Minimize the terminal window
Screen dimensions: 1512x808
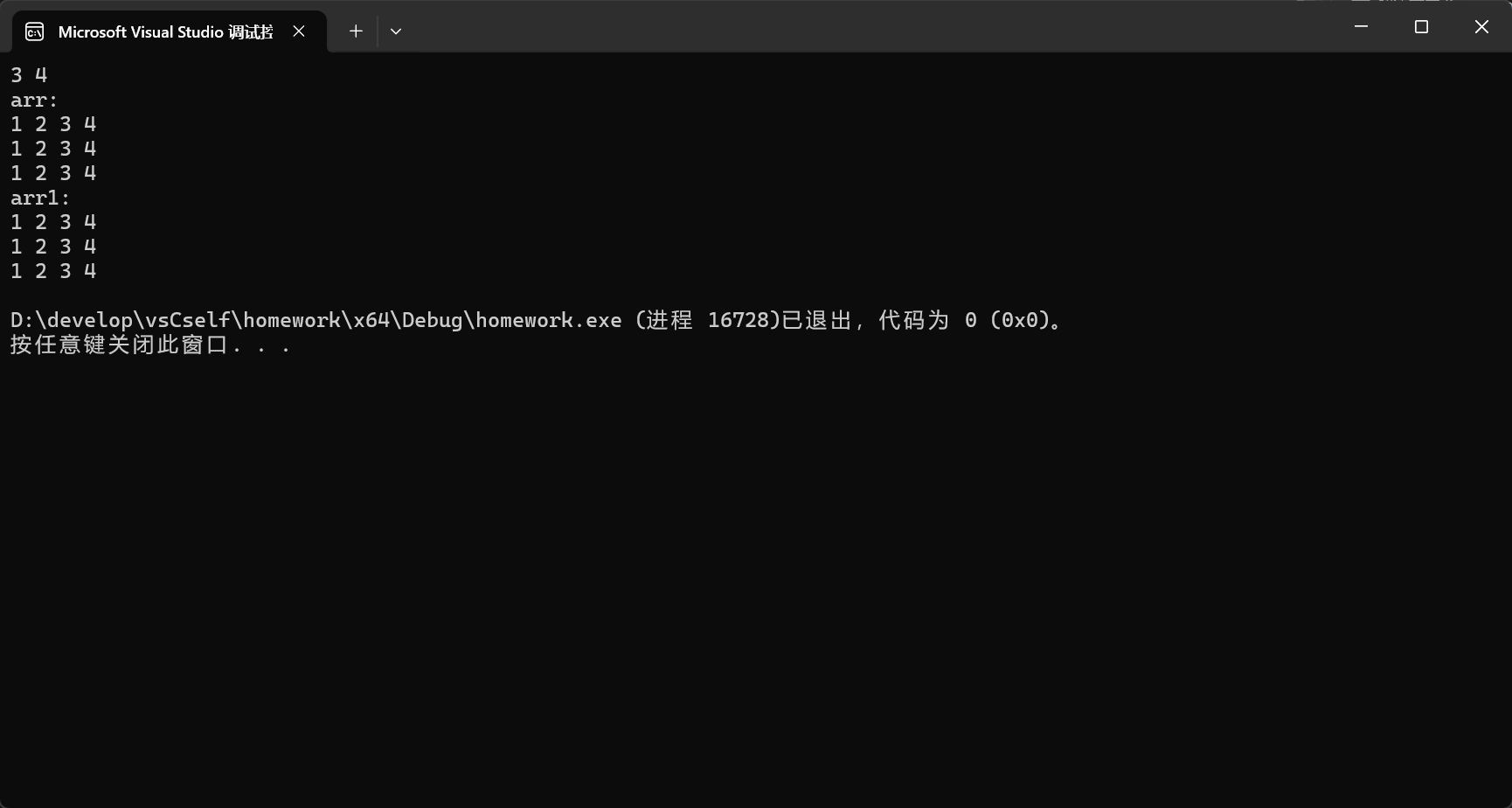pos(1361,27)
